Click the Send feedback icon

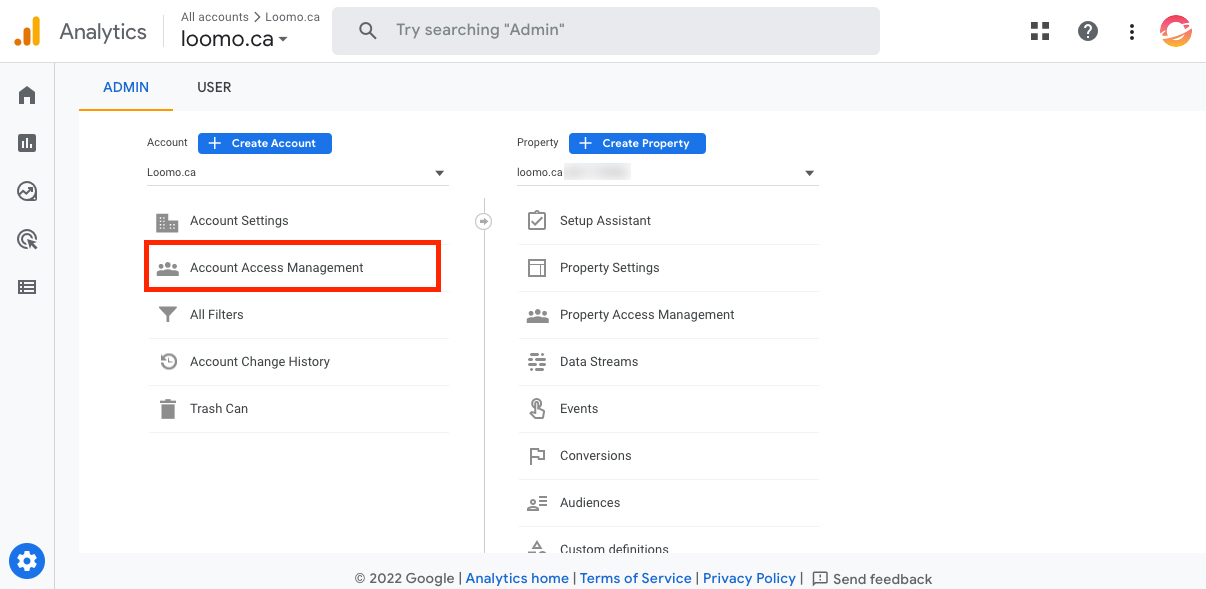(820, 578)
